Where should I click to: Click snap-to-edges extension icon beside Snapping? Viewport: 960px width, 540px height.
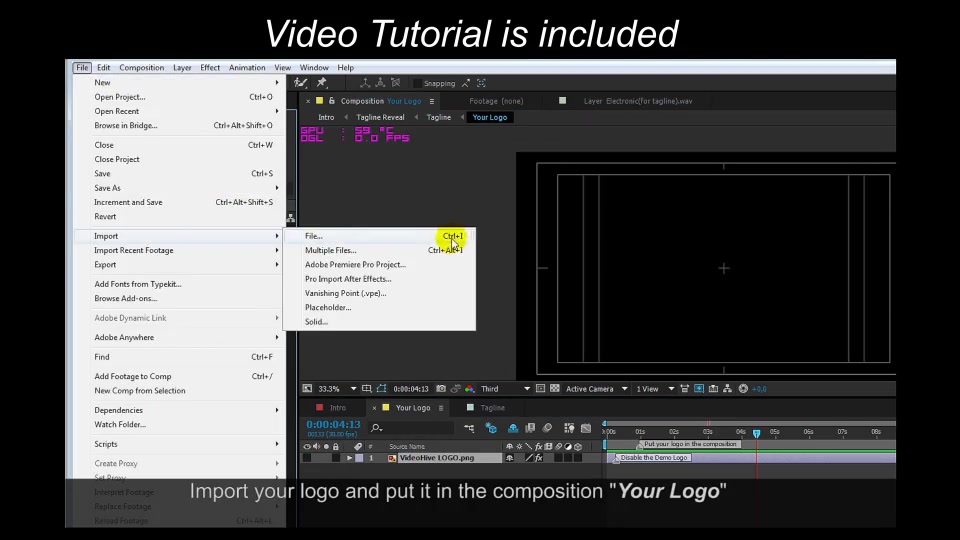click(x=466, y=83)
